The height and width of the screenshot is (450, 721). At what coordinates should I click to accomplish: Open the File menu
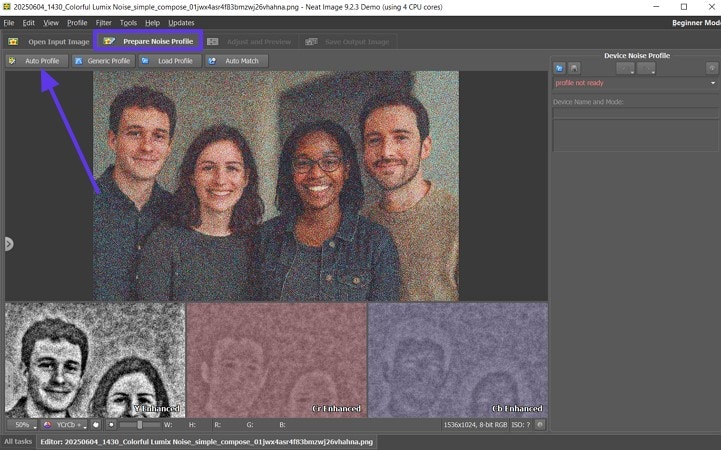point(9,23)
